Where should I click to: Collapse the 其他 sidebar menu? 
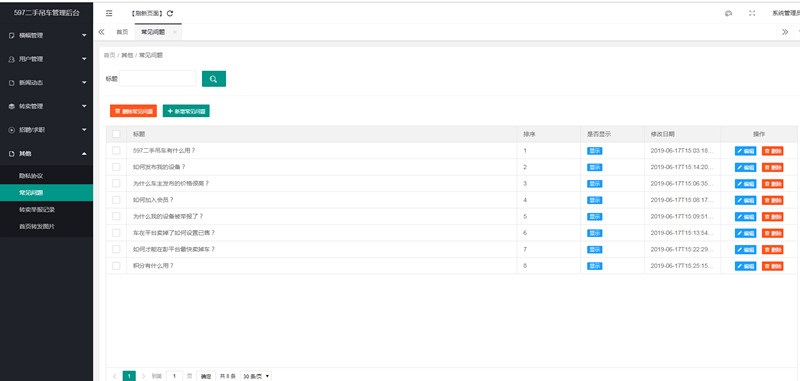point(46,154)
